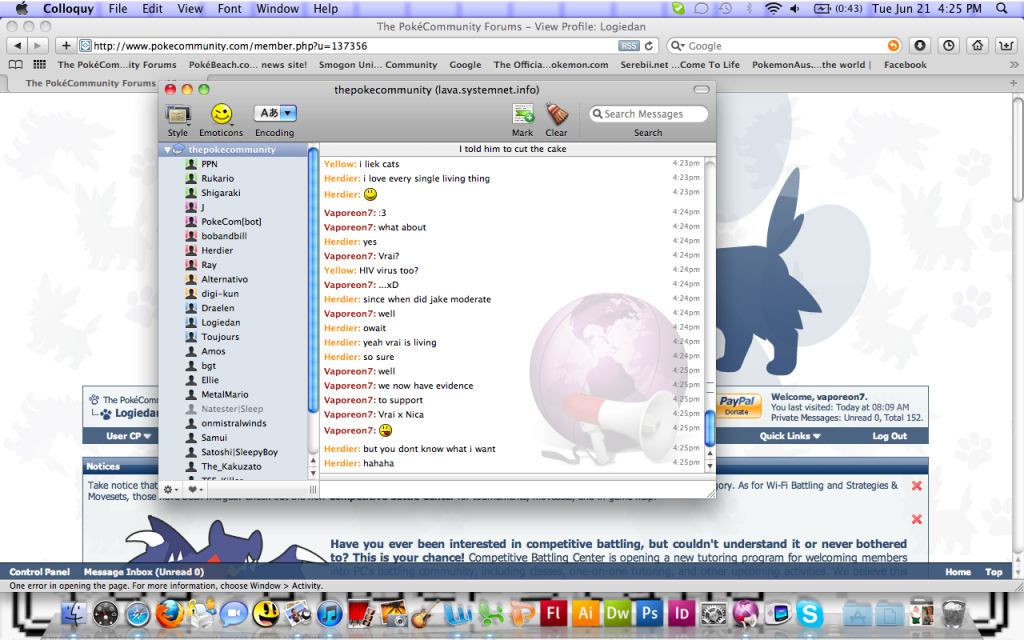Open the Help menu
Screen dimensions: 1024x640
click(325, 8)
